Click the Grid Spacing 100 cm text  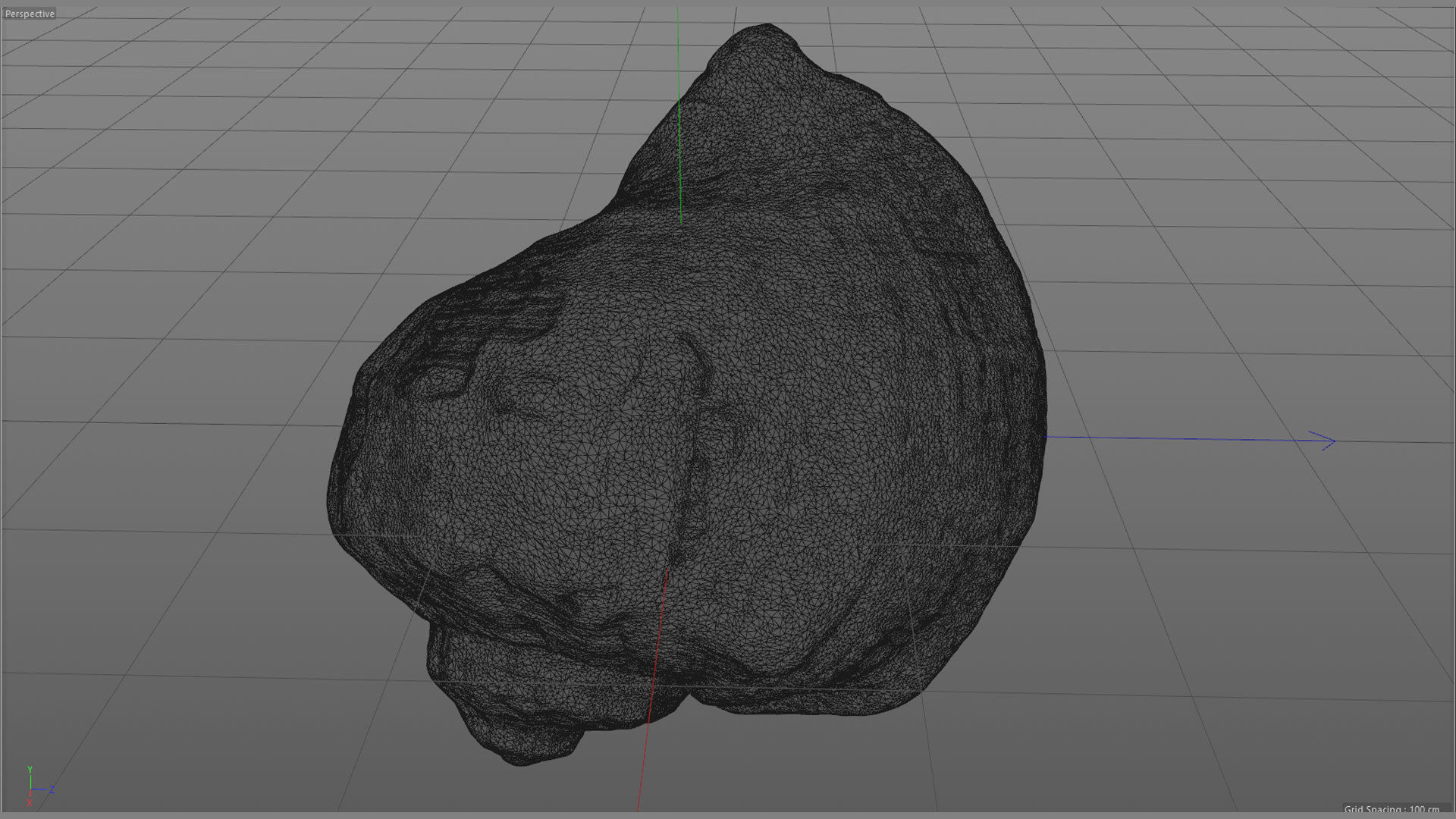point(1392,809)
